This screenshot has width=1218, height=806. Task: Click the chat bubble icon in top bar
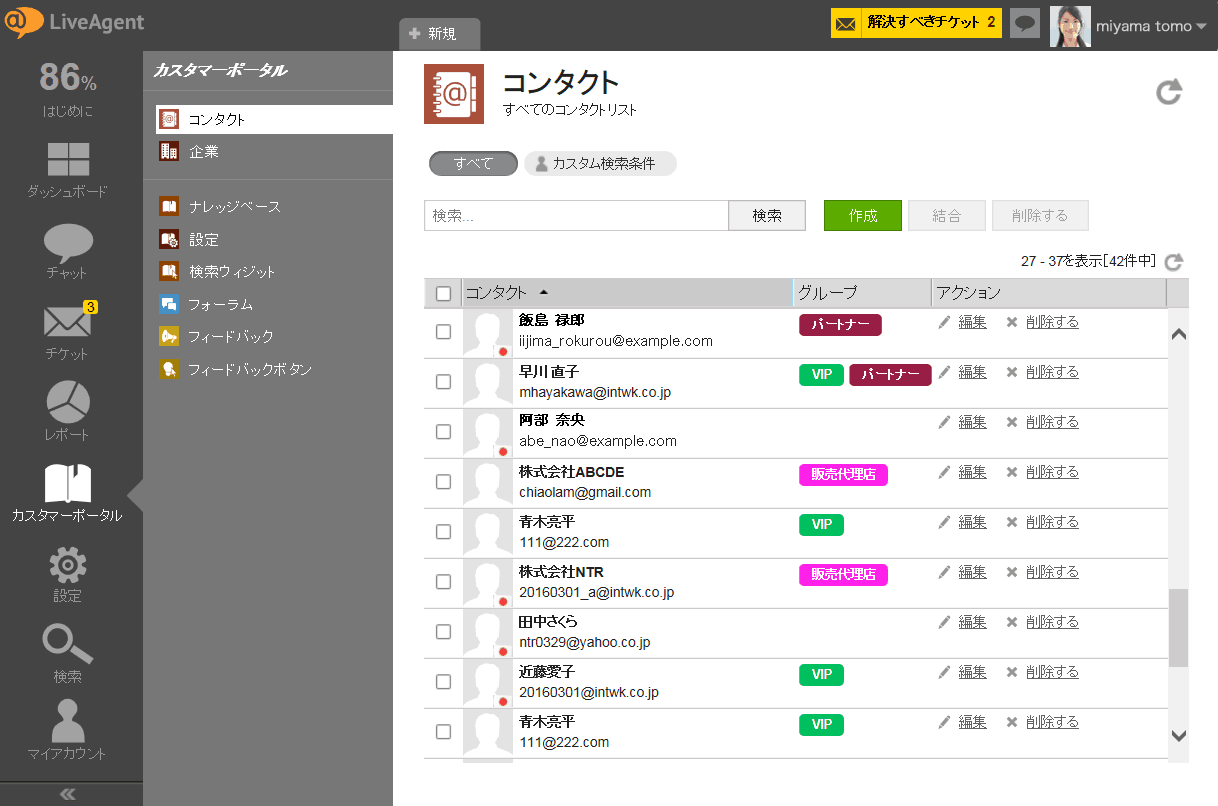(1024, 23)
